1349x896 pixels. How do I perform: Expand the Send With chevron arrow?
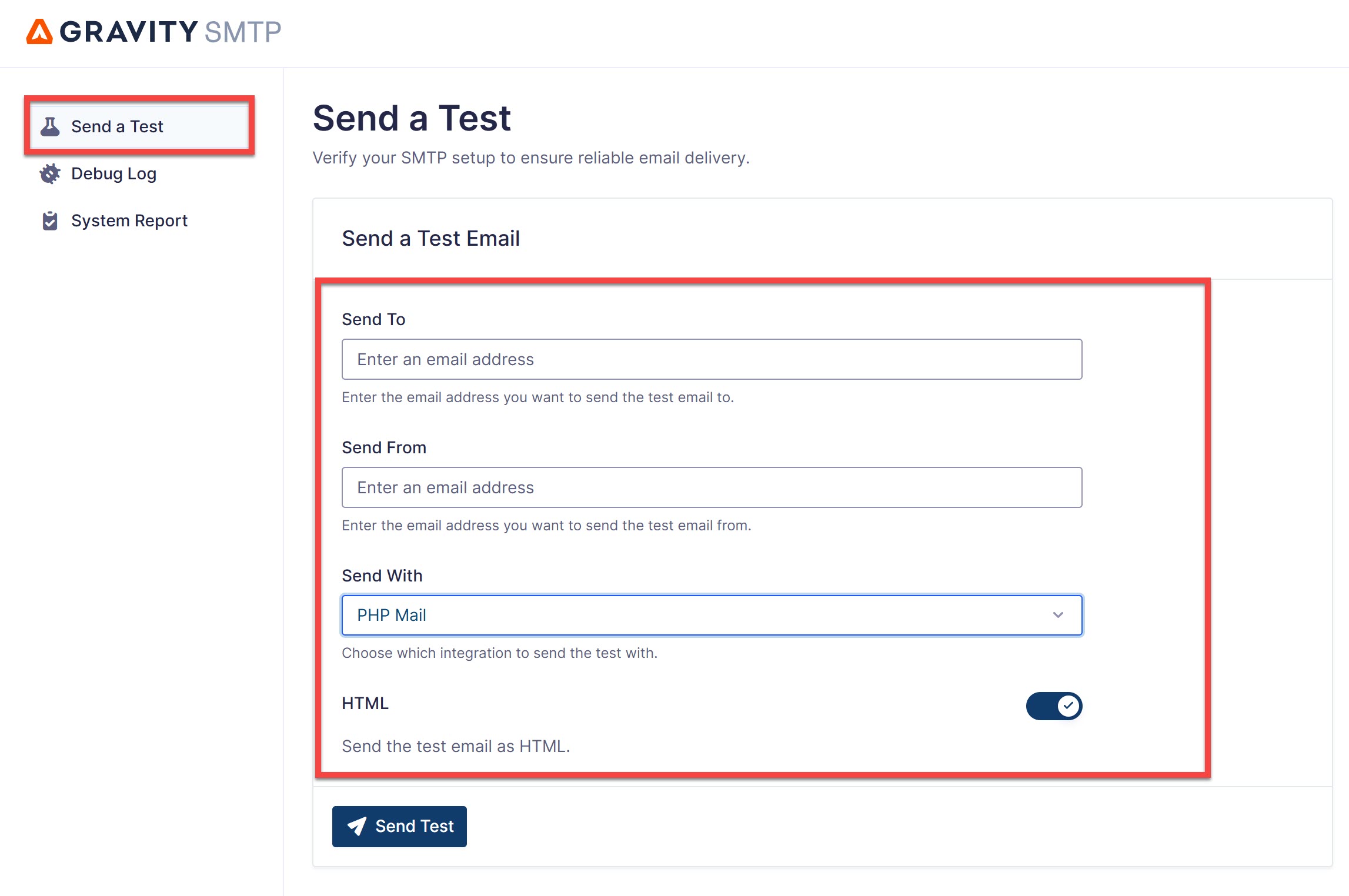pos(1058,615)
